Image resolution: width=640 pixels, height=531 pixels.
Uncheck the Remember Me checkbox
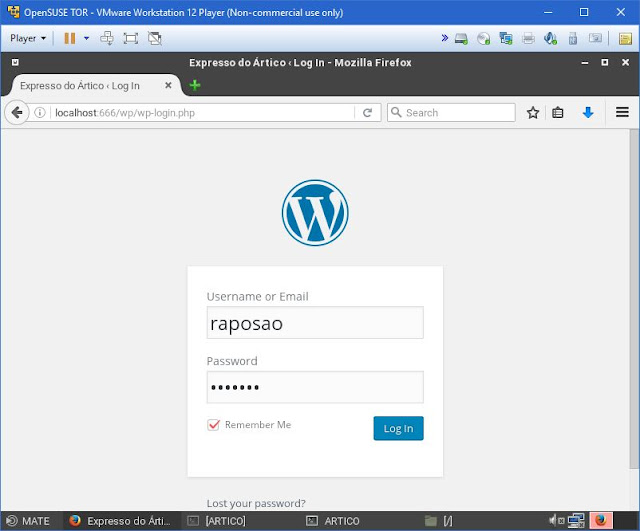213,425
